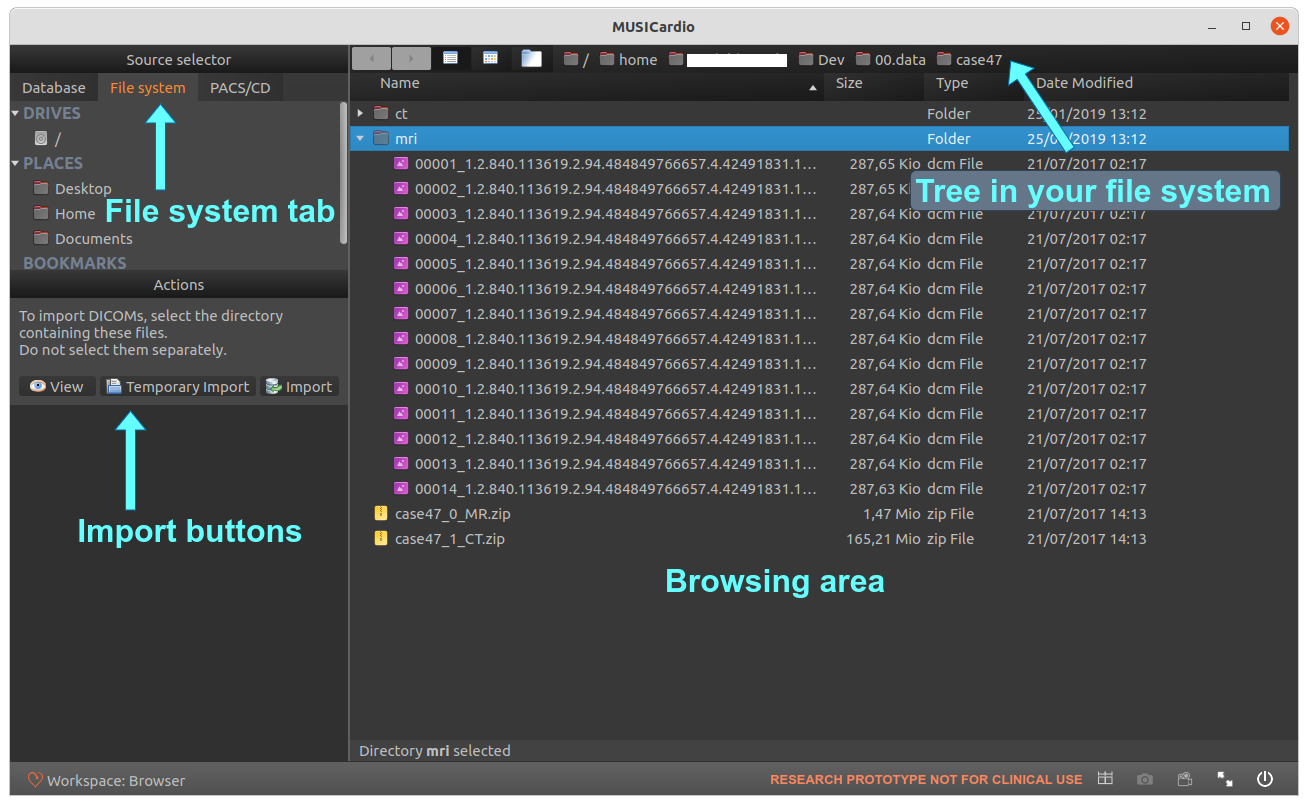1310x807 pixels.
Task: Click the BOOKMARKS section header
Action: coord(75,263)
